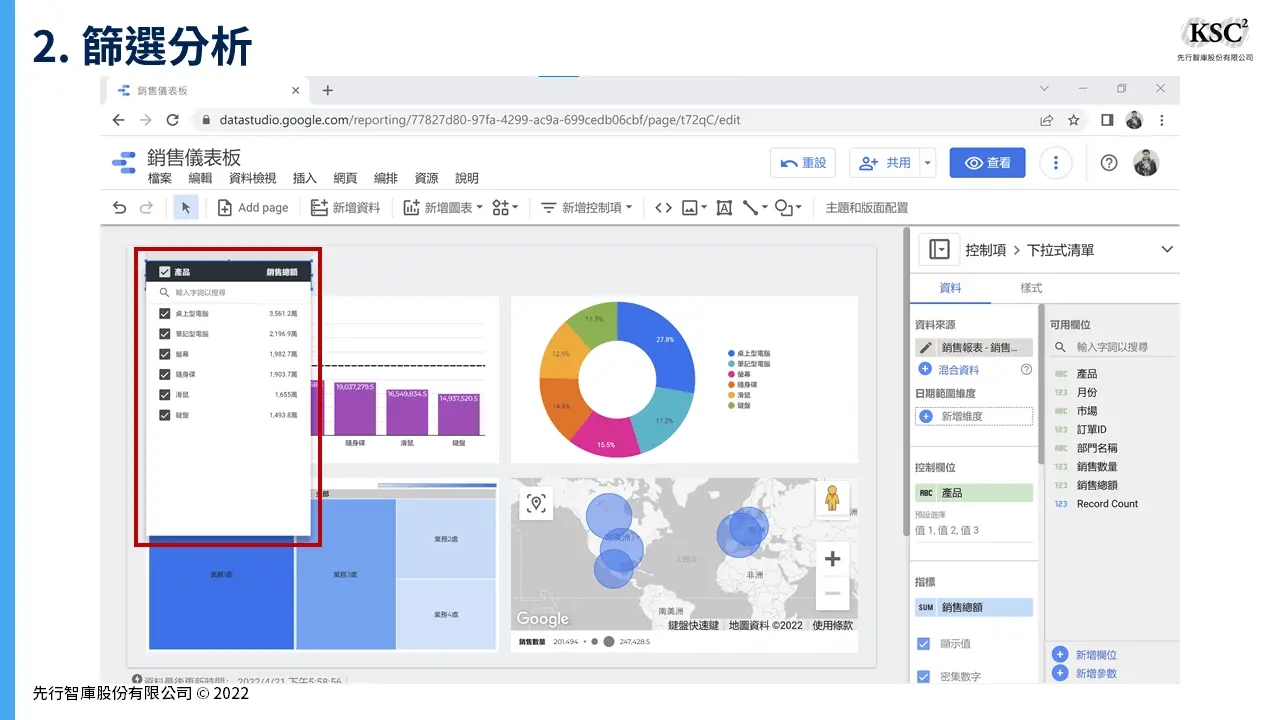Click the Add page button
The image size is (1280, 720).
tap(253, 208)
